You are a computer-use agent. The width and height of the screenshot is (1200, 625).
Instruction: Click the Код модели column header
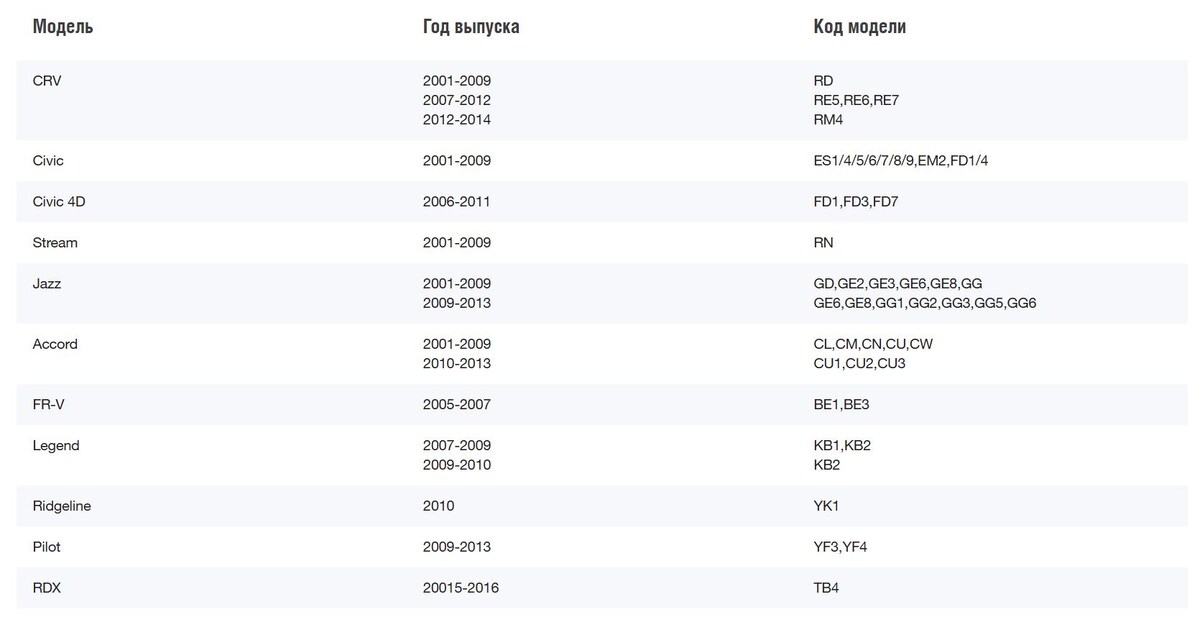pos(860,27)
